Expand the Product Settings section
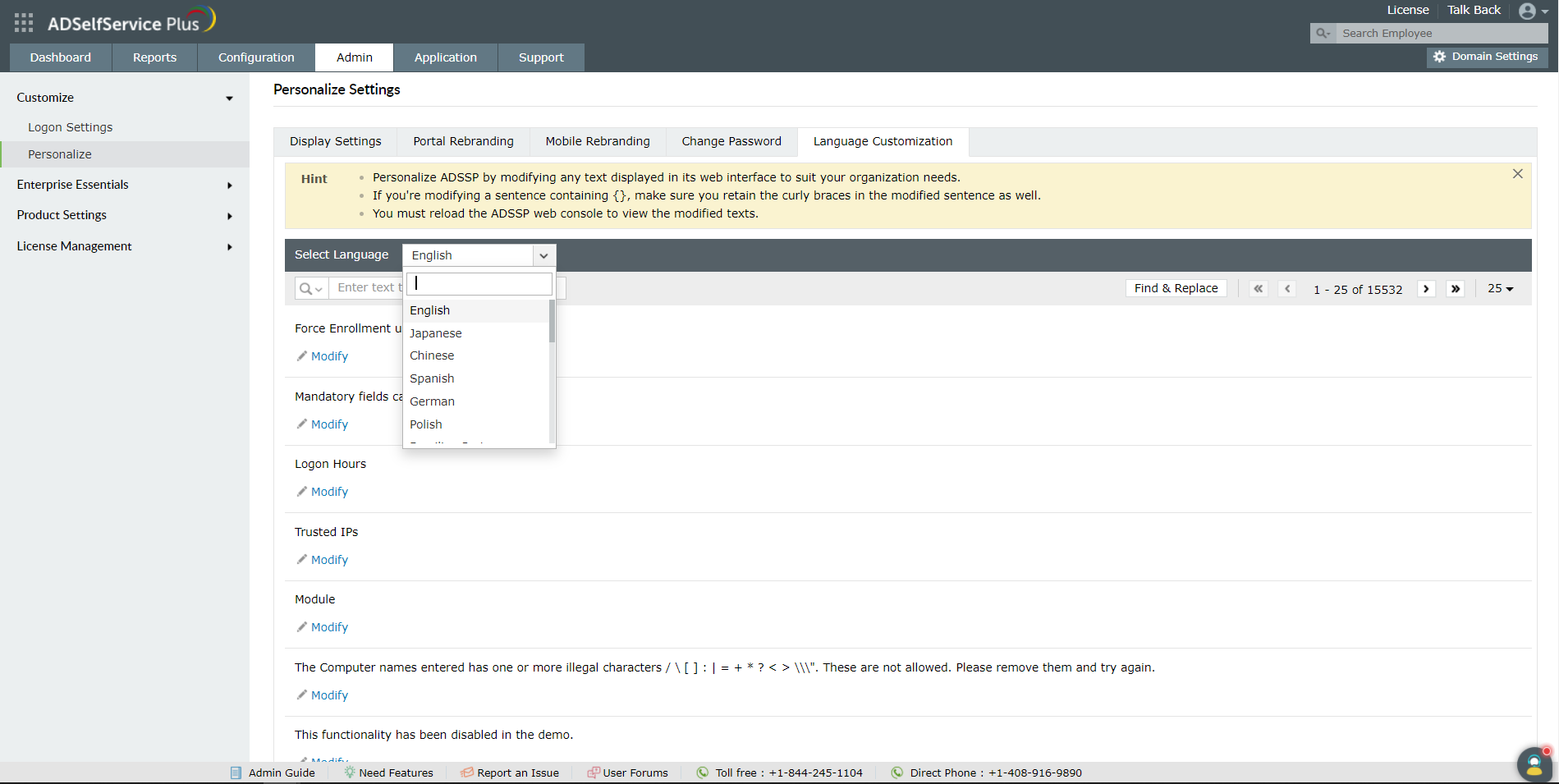Screen dimensions: 1559x784 tap(230, 216)
